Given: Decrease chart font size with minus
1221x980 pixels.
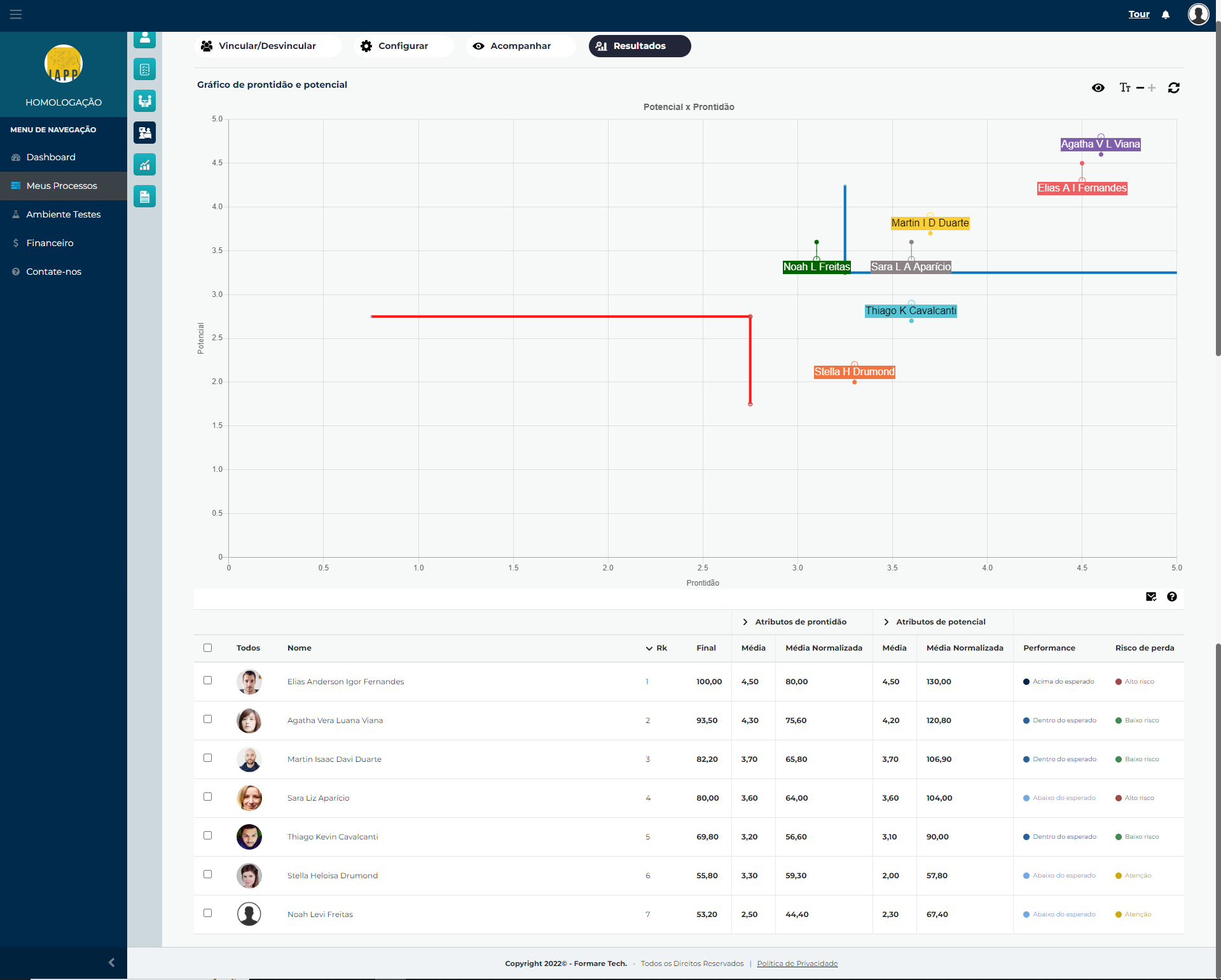Looking at the screenshot, I should (x=1140, y=88).
